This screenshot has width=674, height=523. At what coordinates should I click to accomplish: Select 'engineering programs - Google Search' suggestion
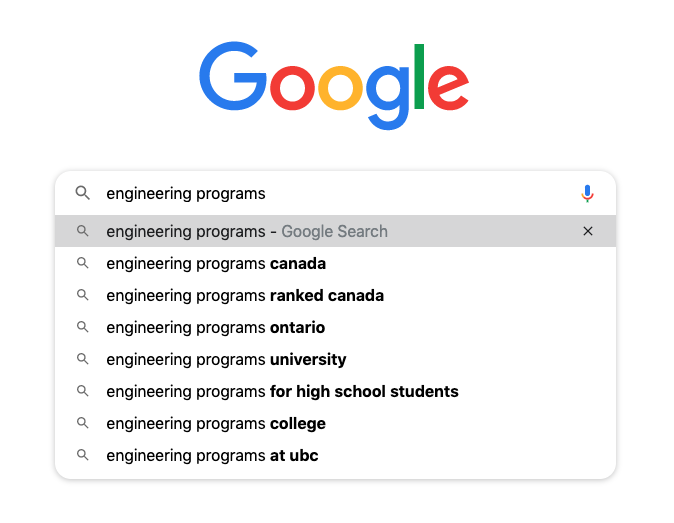point(335,231)
